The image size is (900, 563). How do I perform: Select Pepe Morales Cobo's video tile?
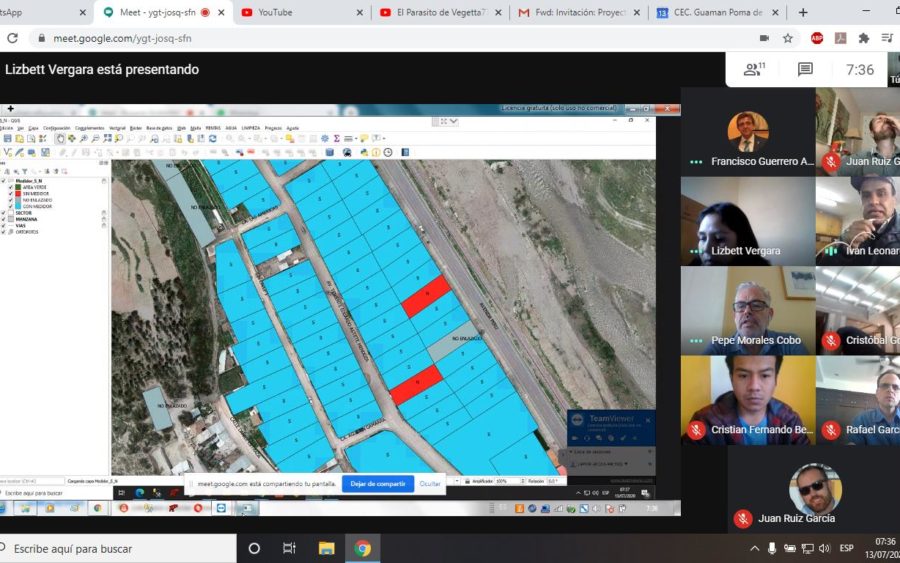point(748,310)
